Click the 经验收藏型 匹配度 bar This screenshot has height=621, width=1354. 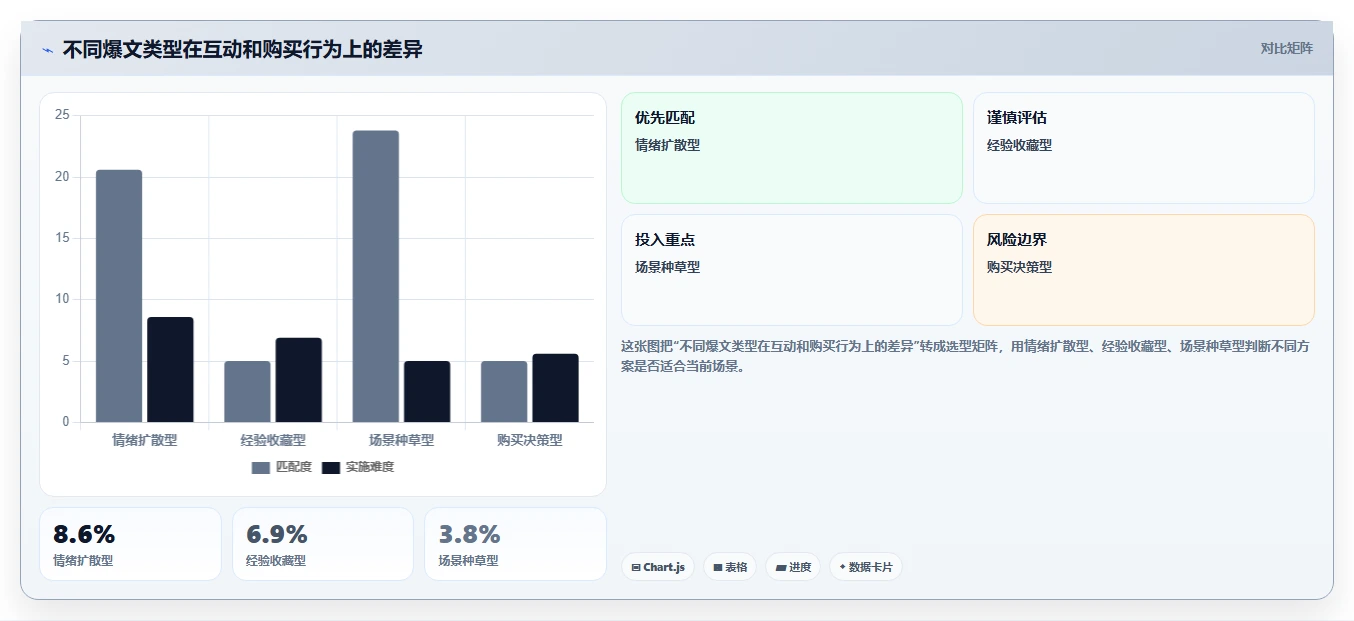247,392
